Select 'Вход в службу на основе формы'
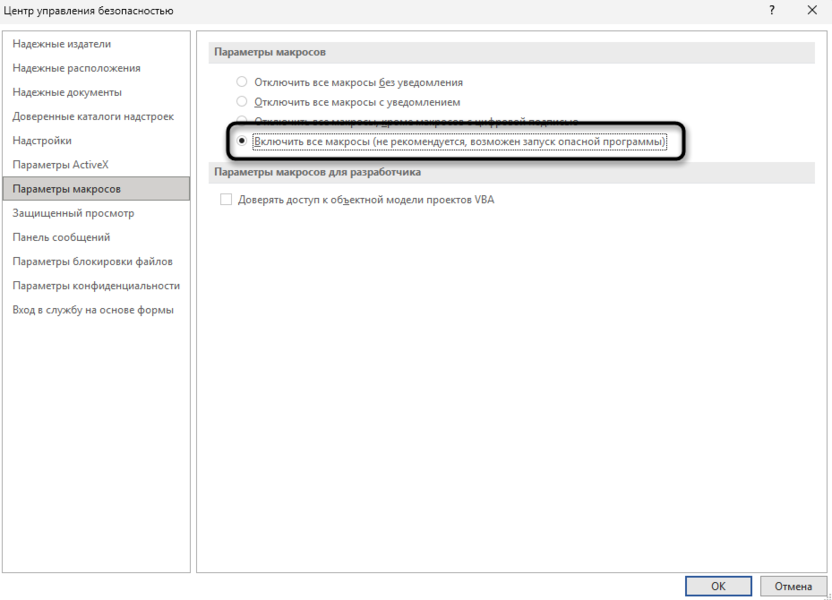Viewport: 832px width, 600px height. click(x=94, y=310)
